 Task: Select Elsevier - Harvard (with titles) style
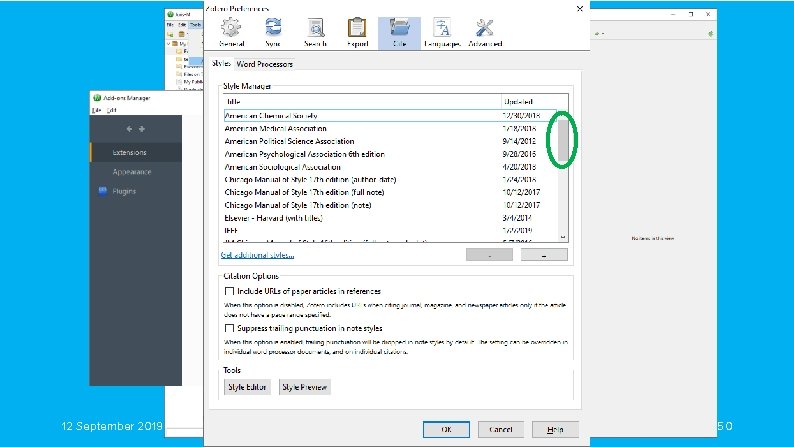click(x=390, y=218)
